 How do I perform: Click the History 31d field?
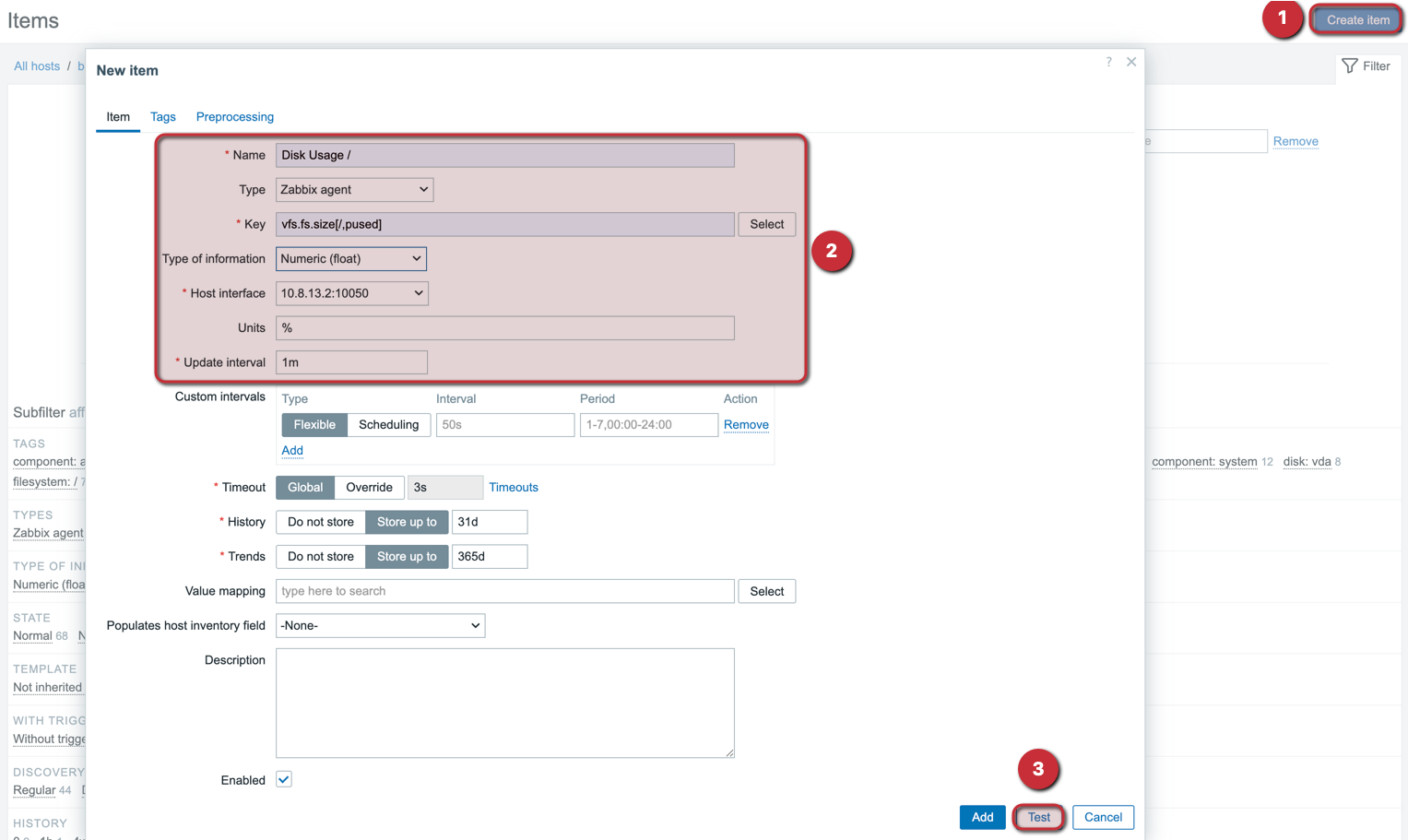(x=490, y=522)
